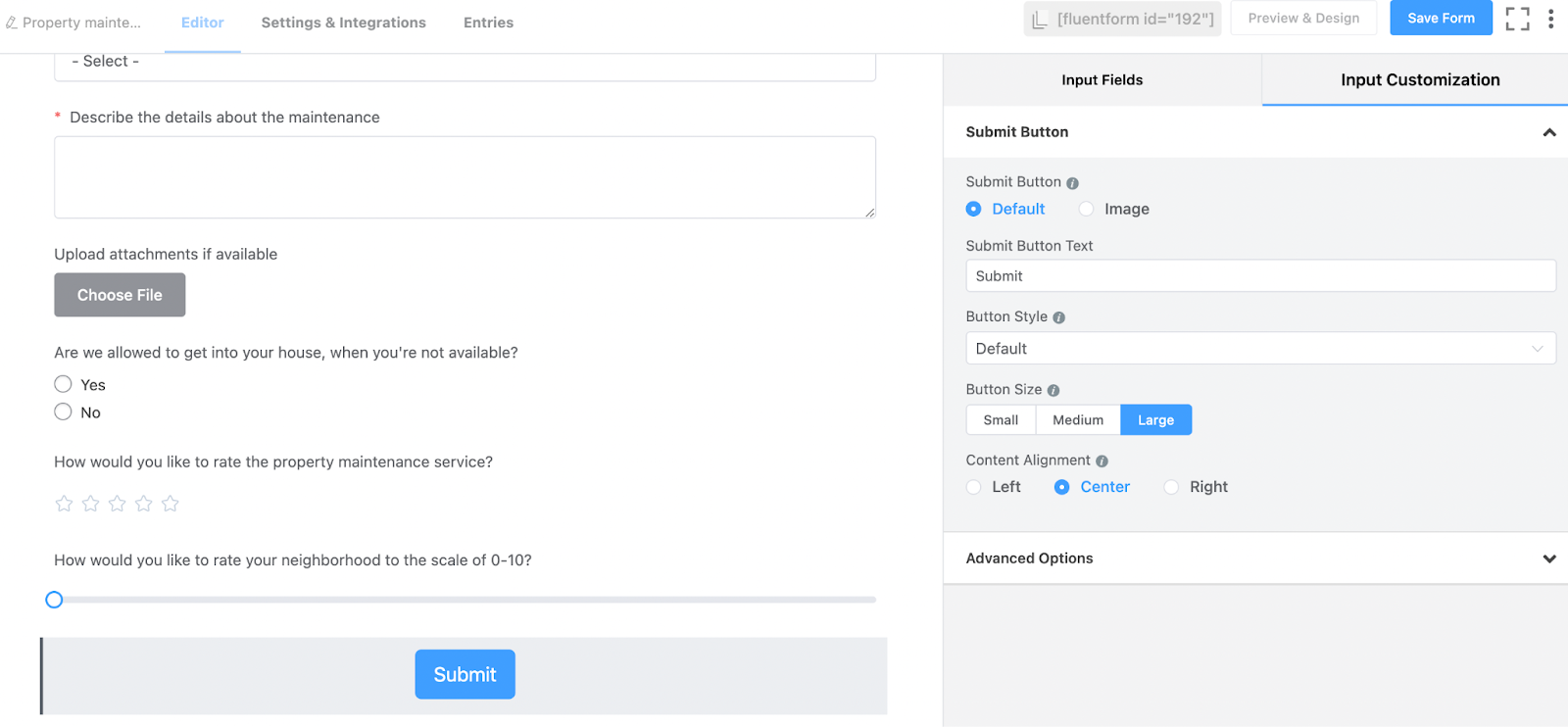Image resolution: width=1568 pixels, height=727 pixels.
Task: Open the Button Style dropdown
Action: point(1260,349)
